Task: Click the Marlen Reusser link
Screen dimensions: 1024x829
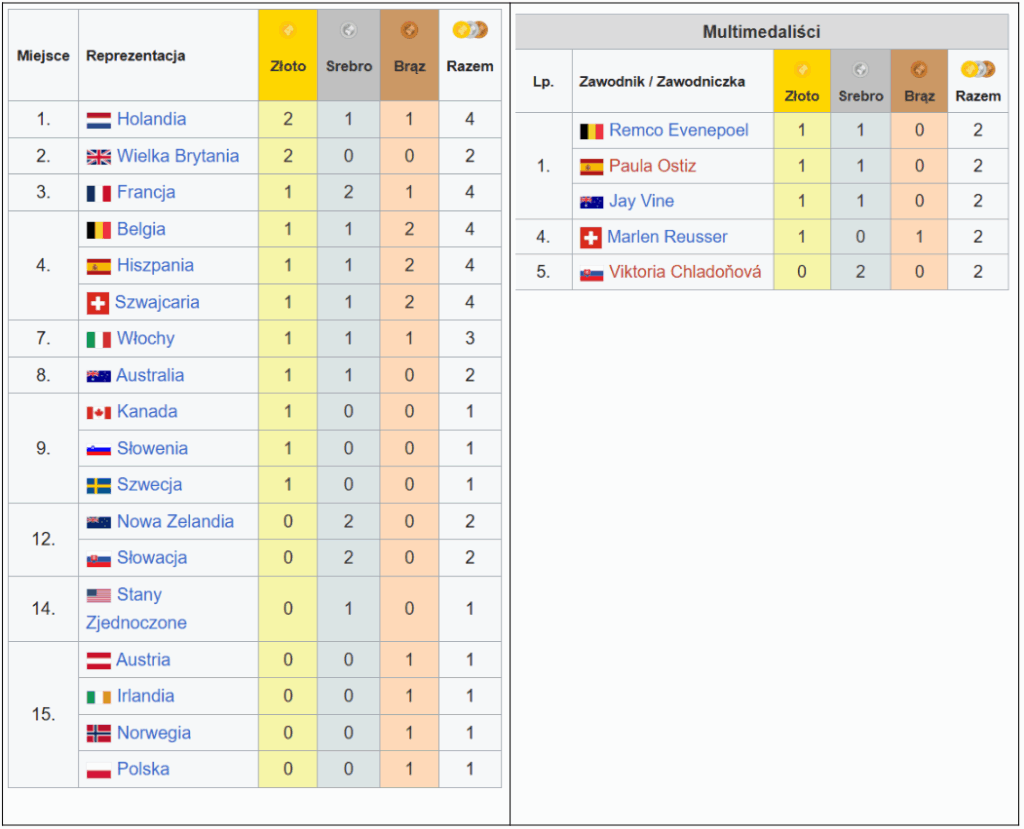Action: (x=667, y=237)
